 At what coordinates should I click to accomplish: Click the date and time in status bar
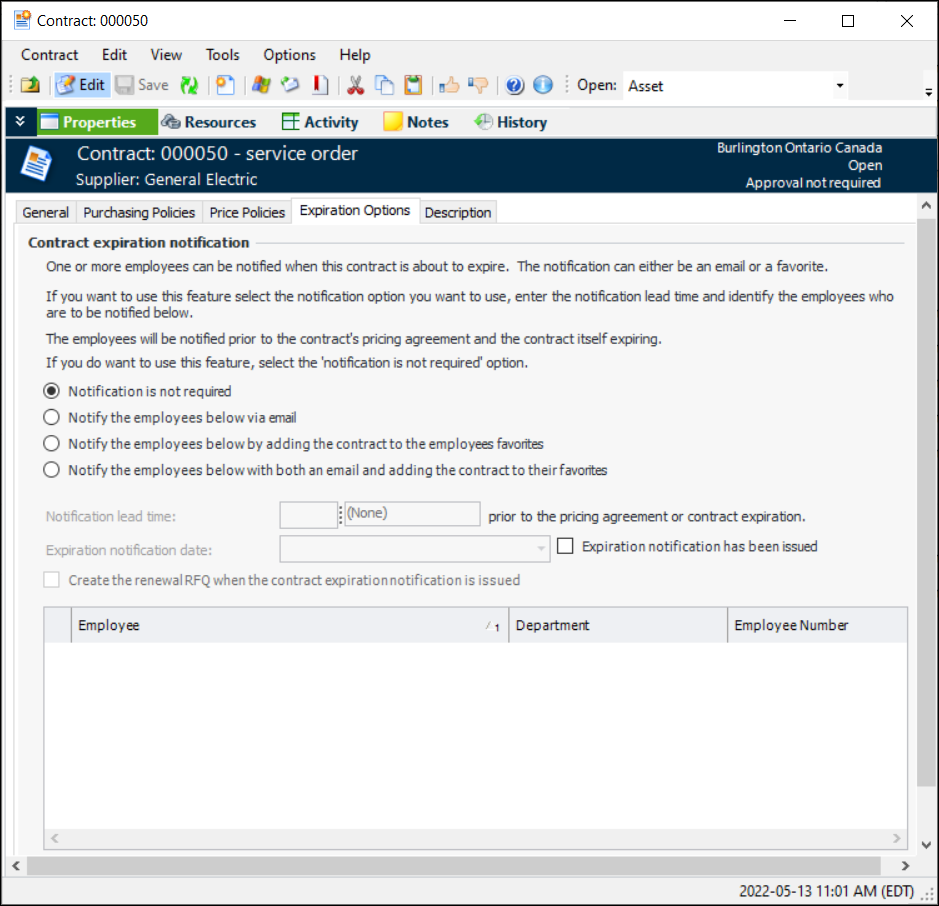tap(826, 891)
